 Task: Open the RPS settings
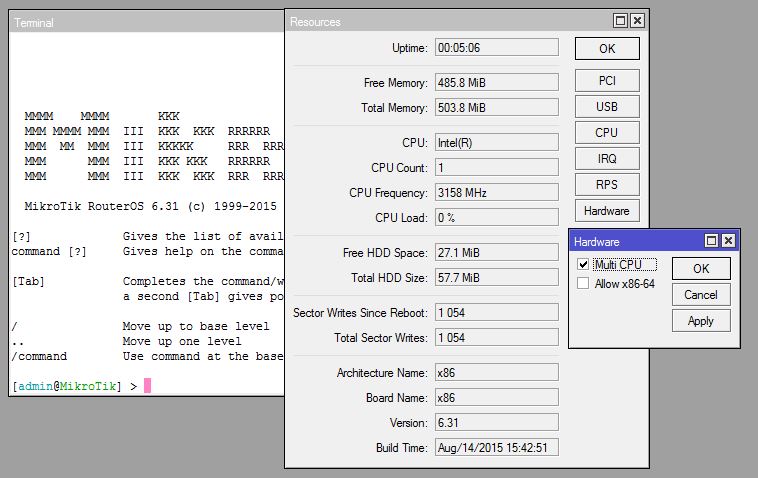click(607, 185)
